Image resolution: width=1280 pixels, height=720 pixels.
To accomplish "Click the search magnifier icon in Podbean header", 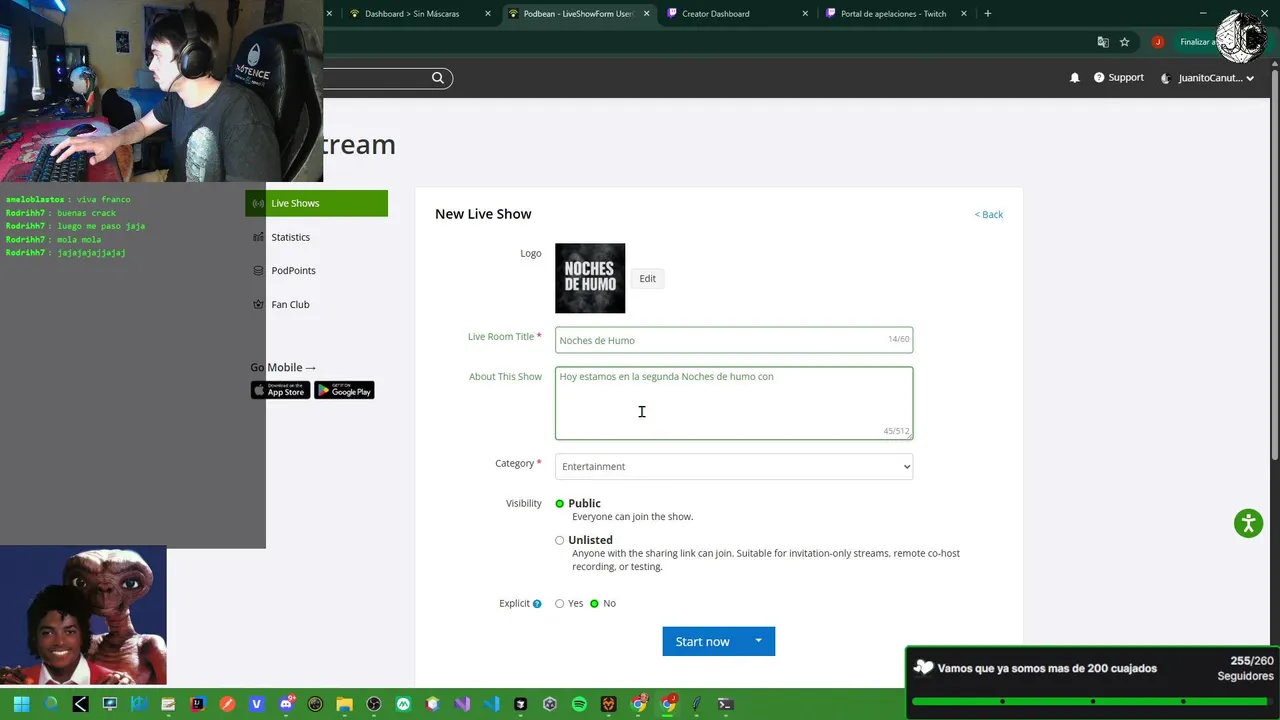I will 437,78.
